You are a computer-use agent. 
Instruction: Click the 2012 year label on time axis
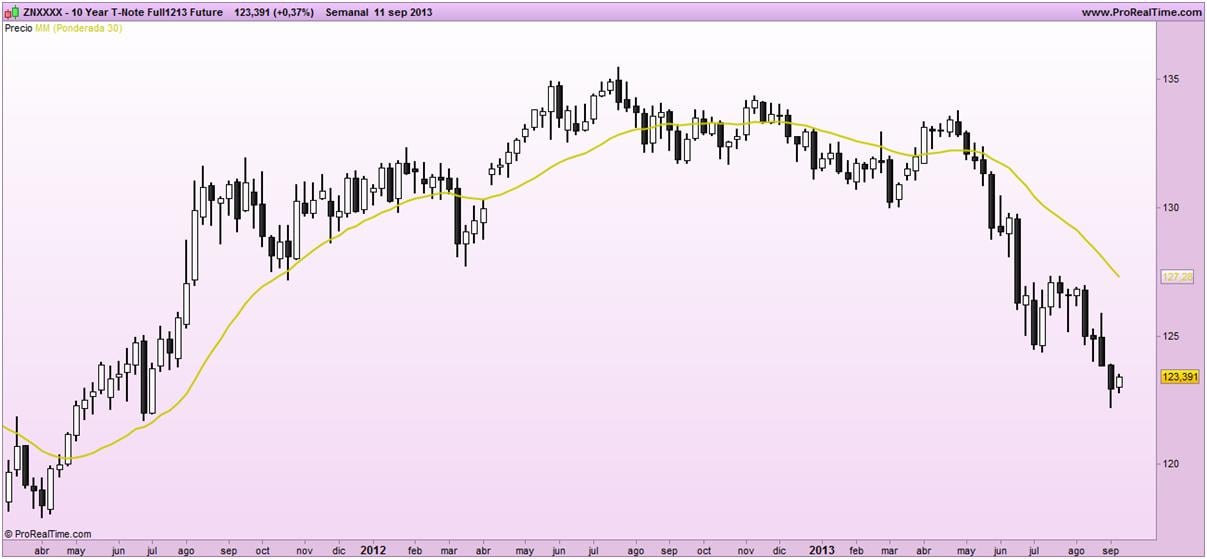(x=372, y=550)
